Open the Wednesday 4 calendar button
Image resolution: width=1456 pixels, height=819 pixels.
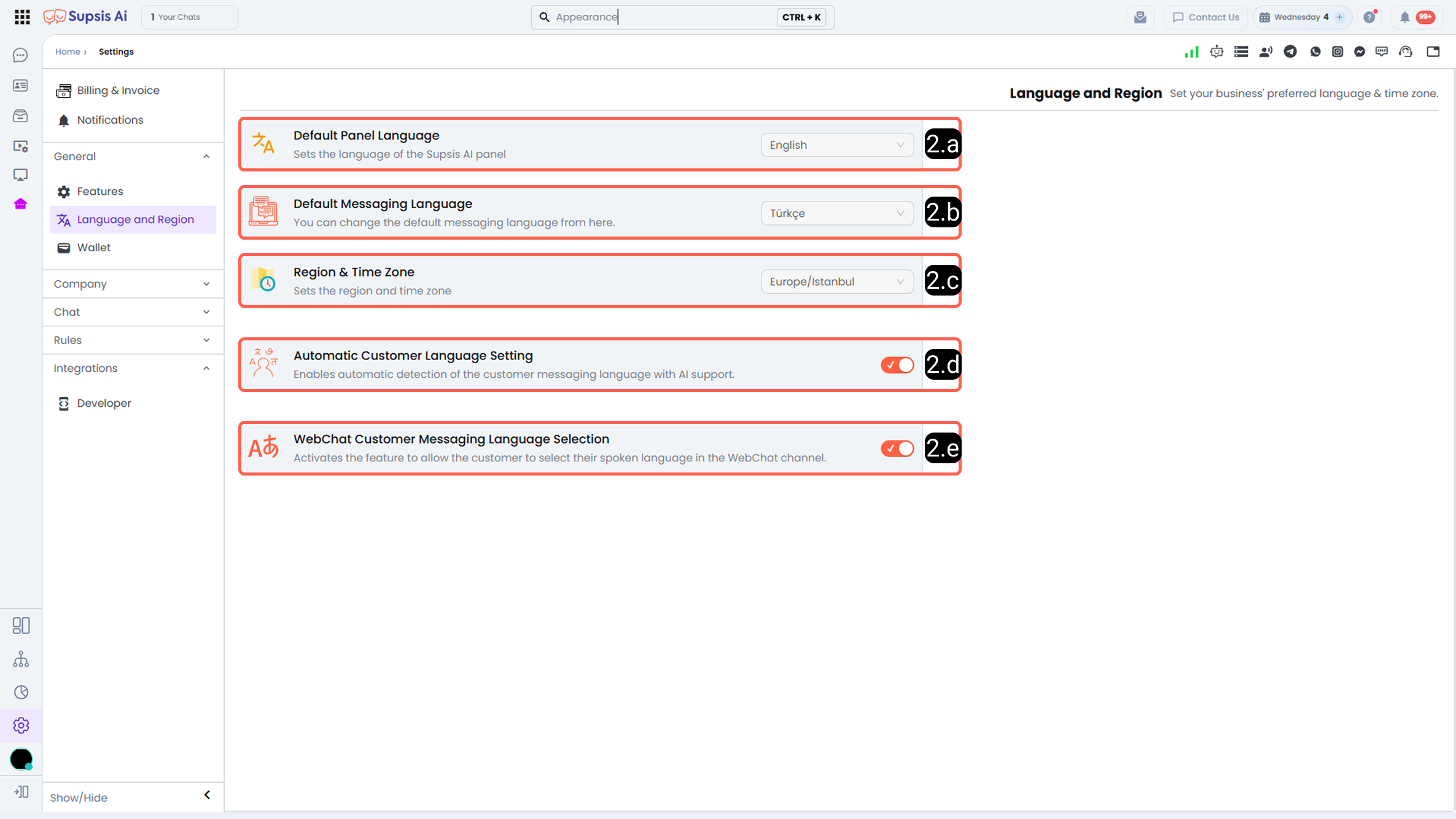[x=1302, y=17]
